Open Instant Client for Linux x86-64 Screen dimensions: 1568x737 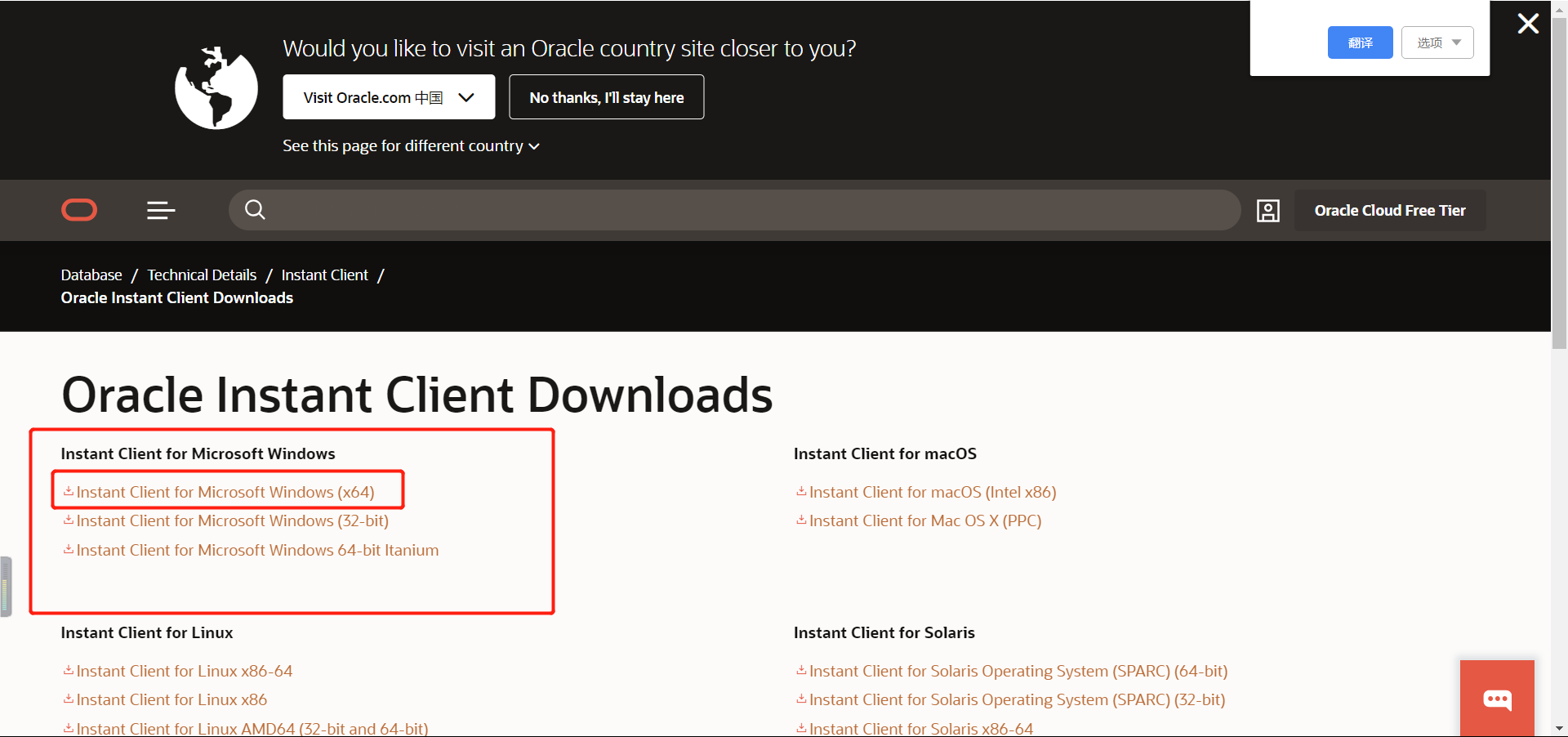pyautogui.click(x=185, y=671)
